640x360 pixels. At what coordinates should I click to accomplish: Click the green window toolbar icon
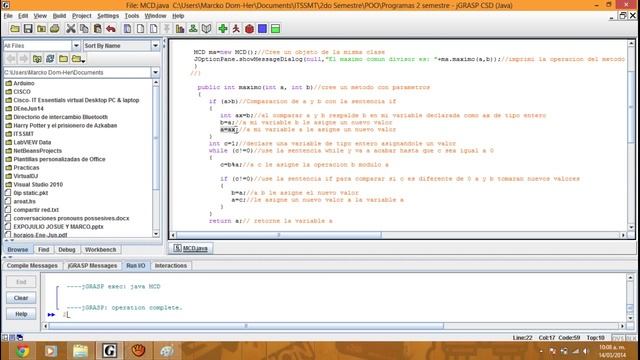pyautogui.click(x=276, y=29)
